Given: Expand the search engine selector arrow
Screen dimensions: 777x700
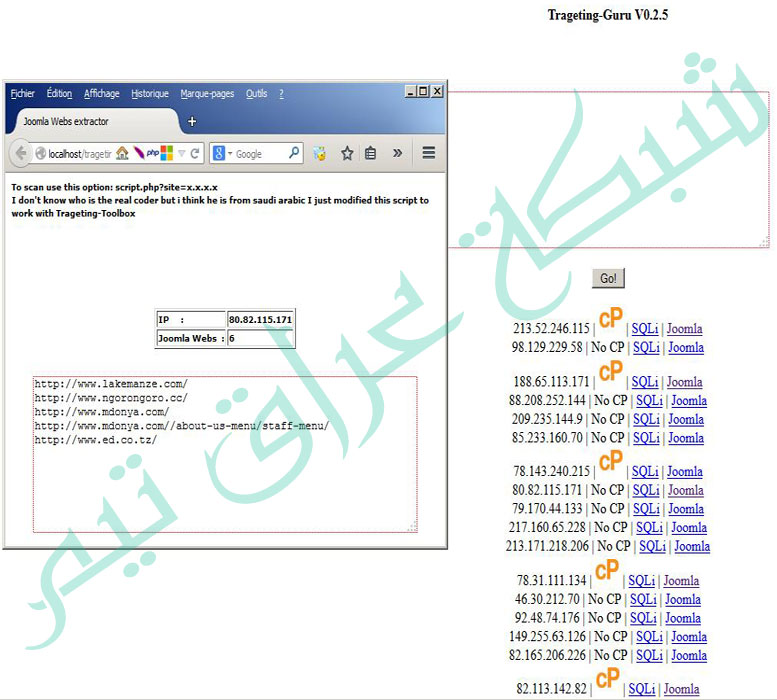Looking at the screenshot, I should click(x=229, y=154).
